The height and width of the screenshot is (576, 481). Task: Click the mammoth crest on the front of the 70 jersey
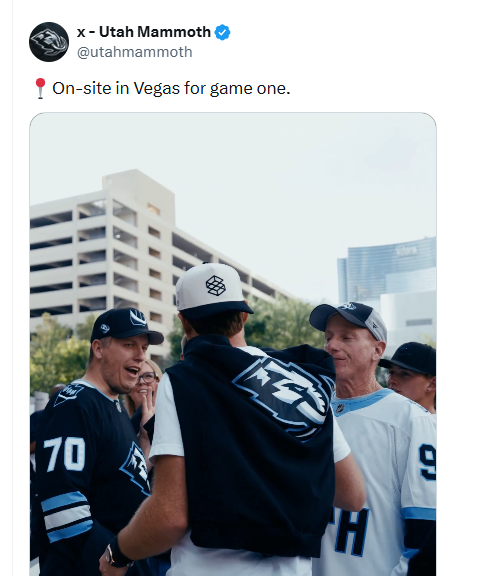(137, 468)
